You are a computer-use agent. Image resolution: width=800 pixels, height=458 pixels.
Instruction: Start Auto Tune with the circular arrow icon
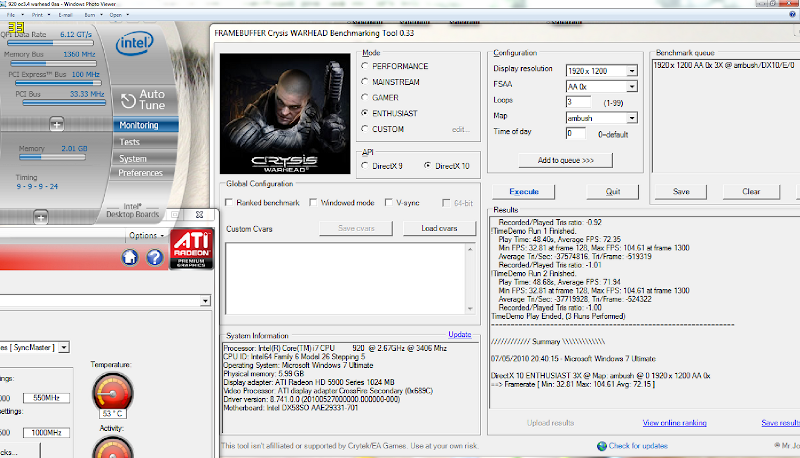pyautogui.click(x=128, y=100)
